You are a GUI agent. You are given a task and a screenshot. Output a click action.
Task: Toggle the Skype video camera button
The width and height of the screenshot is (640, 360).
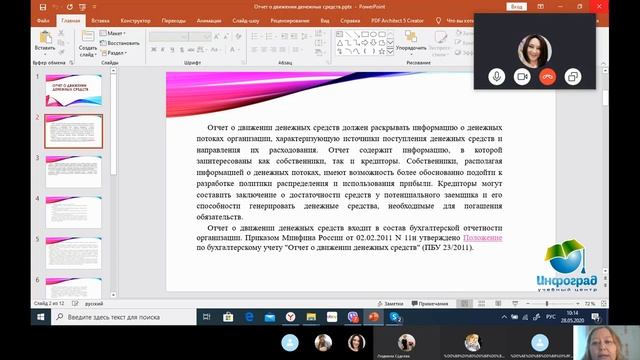(x=522, y=77)
